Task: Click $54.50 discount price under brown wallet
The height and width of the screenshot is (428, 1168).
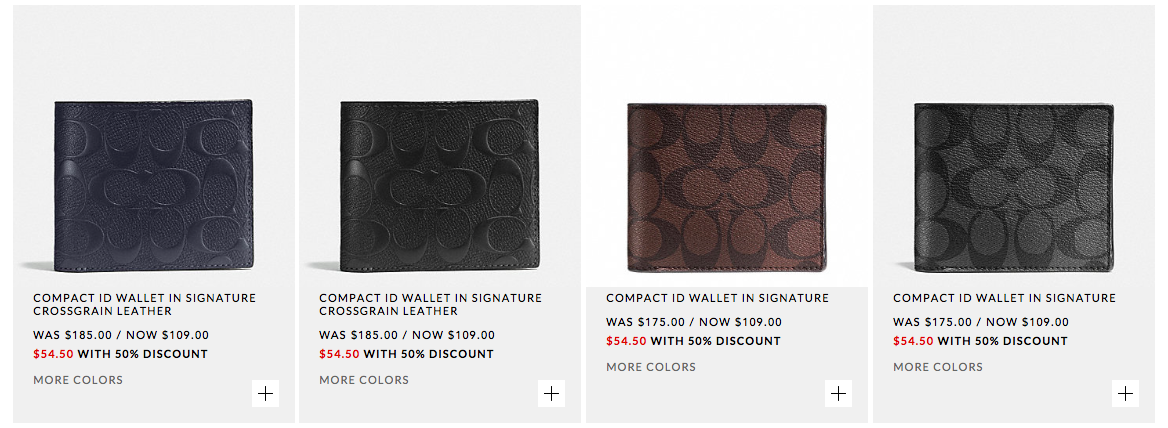Action: (x=626, y=341)
